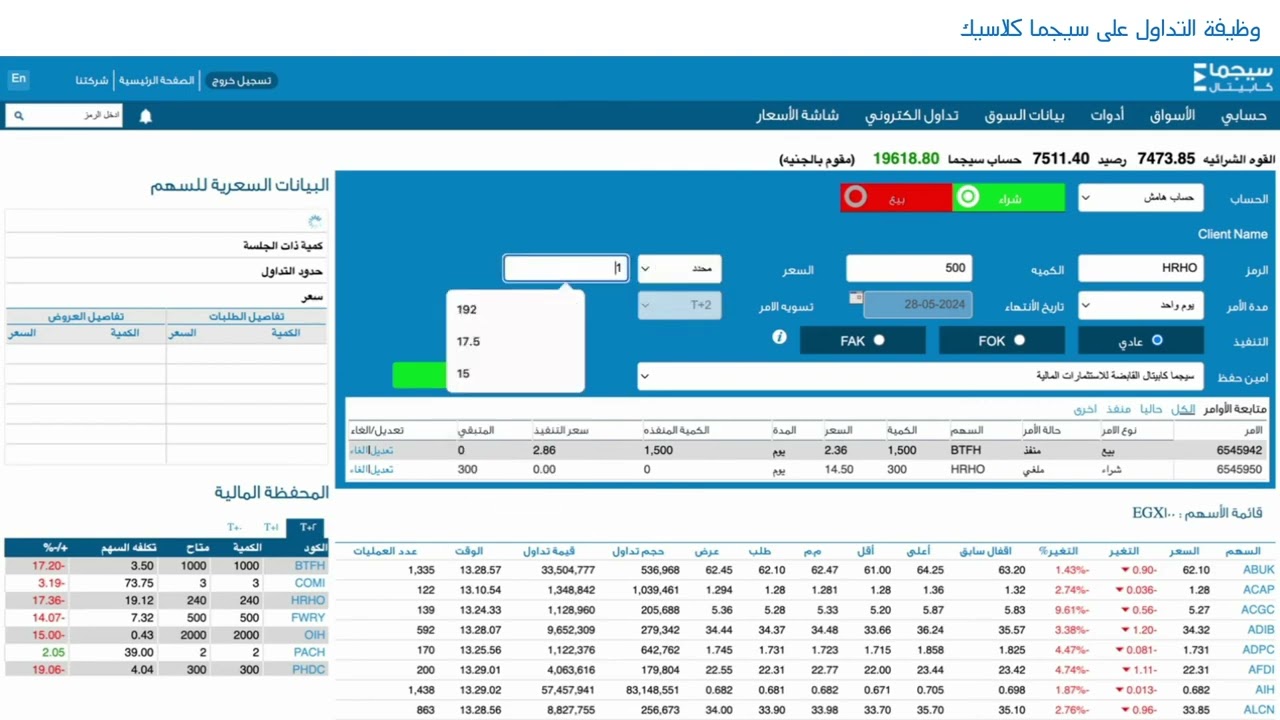Image resolution: width=1280 pixels, height=720 pixels.
Task: Open the T+2 settlement dropdown
Action: coord(679,305)
